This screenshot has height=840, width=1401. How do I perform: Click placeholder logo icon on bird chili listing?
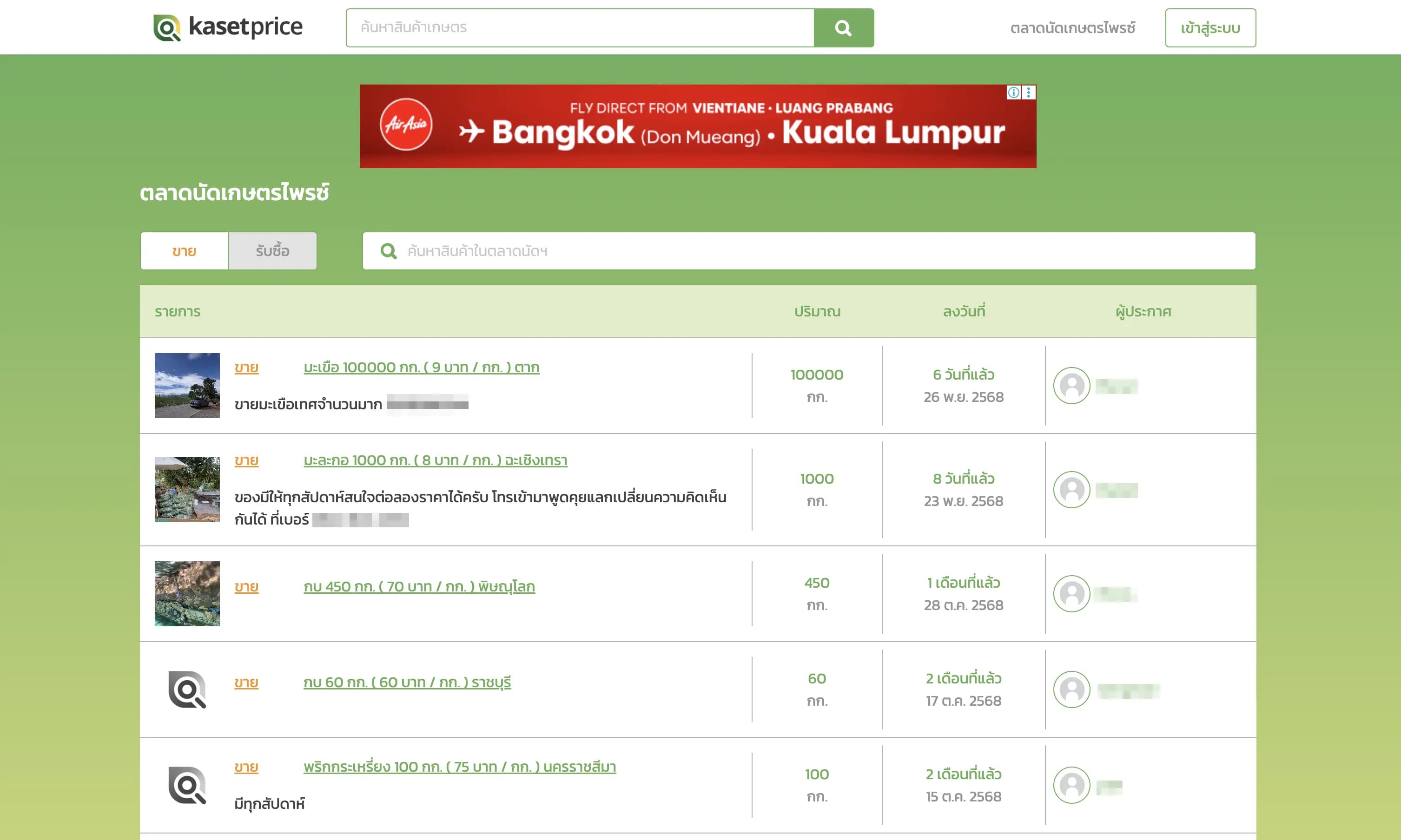point(187,785)
